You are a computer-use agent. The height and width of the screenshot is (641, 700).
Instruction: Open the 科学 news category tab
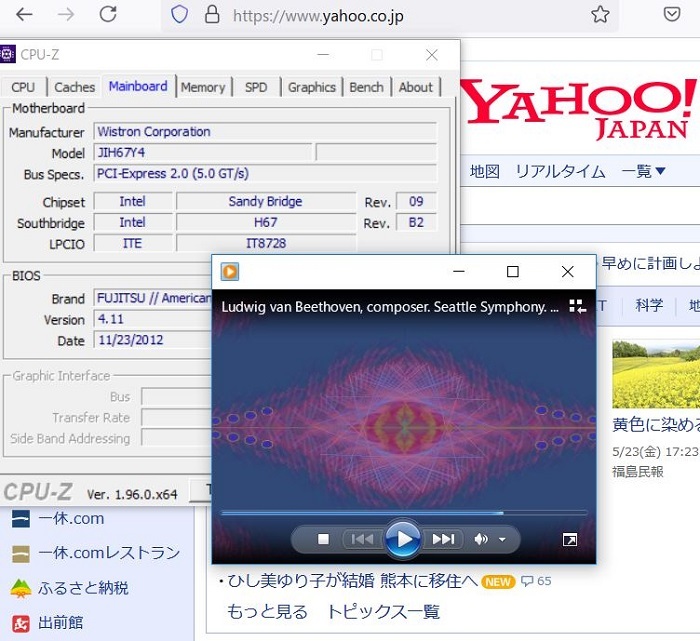pos(649,305)
